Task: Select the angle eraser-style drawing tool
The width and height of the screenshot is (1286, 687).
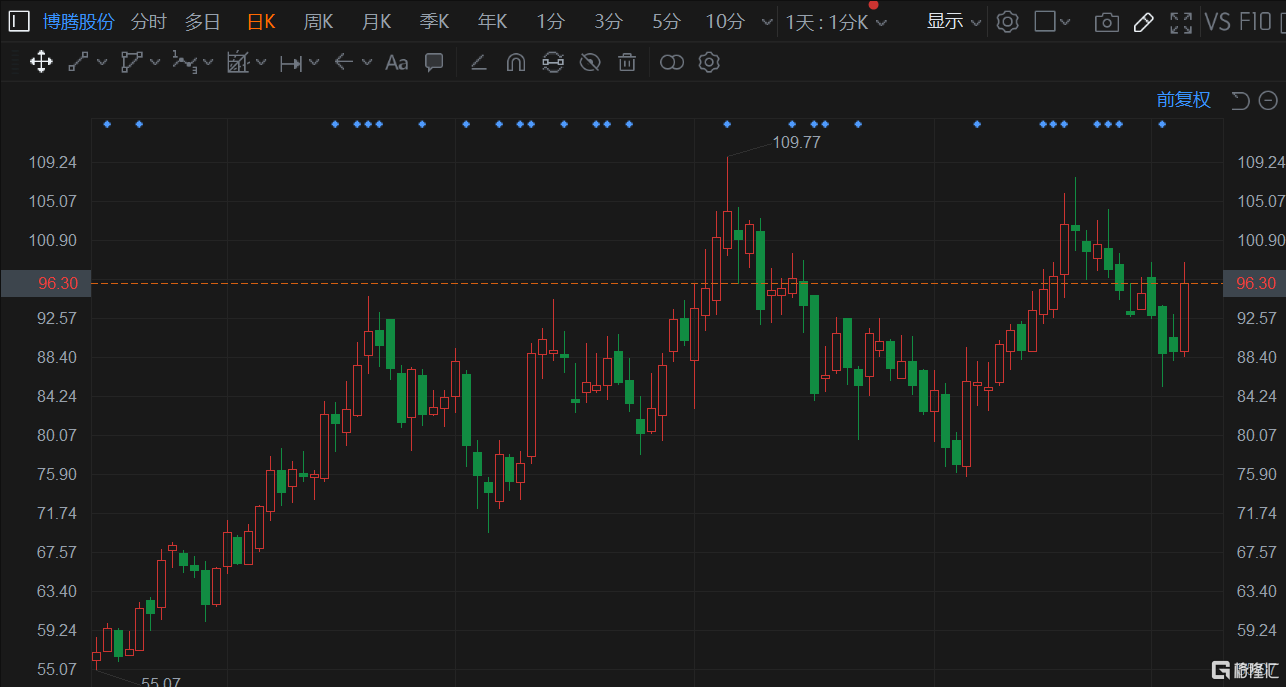Action: point(478,63)
